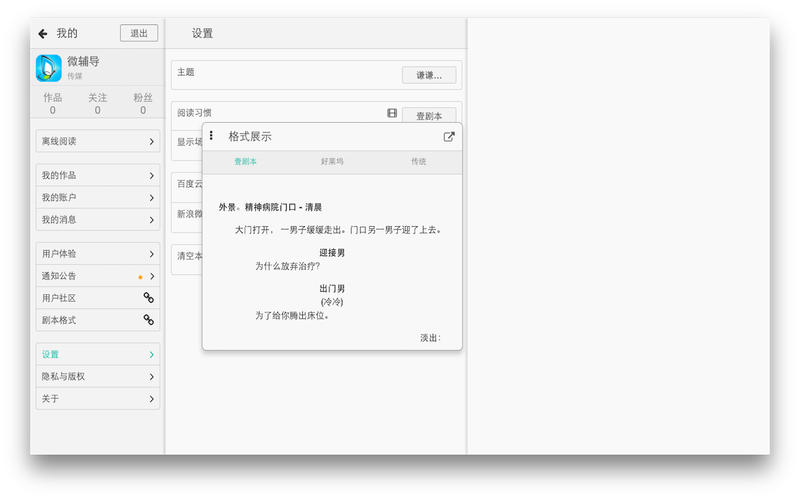Open 我的作品
Image resolution: width=800 pixels, height=500 pixels.
(x=98, y=176)
